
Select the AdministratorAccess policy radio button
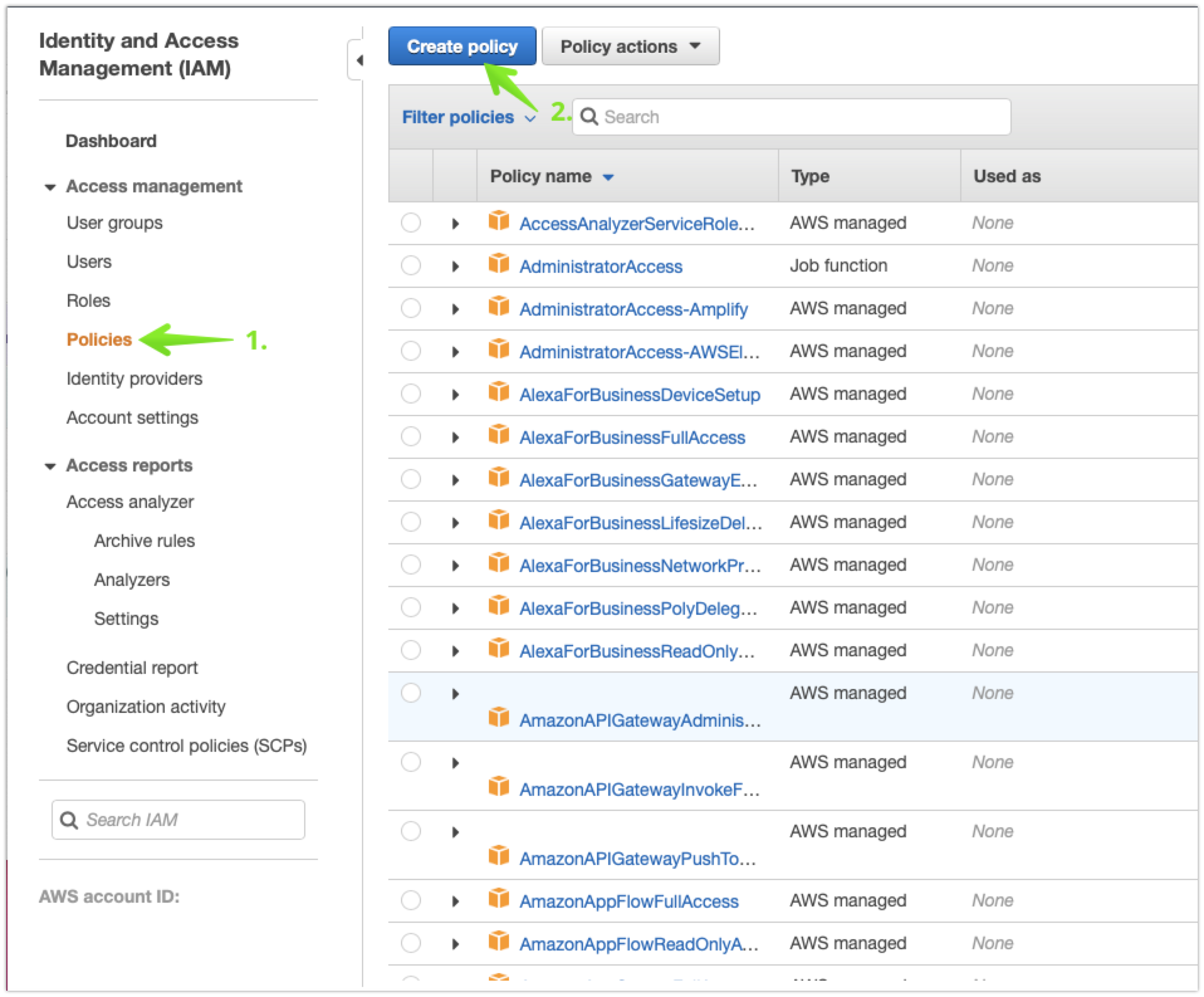pyautogui.click(x=411, y=265)
